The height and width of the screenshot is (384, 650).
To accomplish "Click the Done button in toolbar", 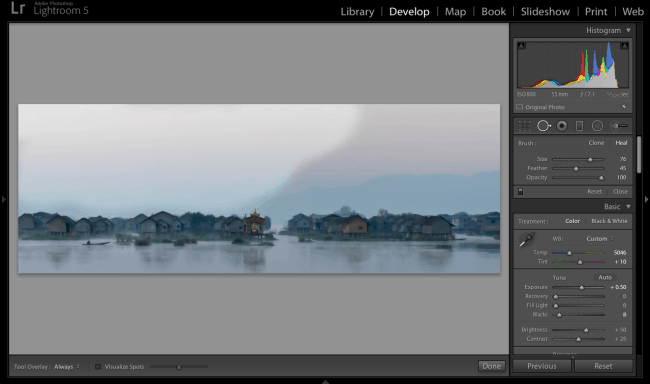I will coord(492,366).
